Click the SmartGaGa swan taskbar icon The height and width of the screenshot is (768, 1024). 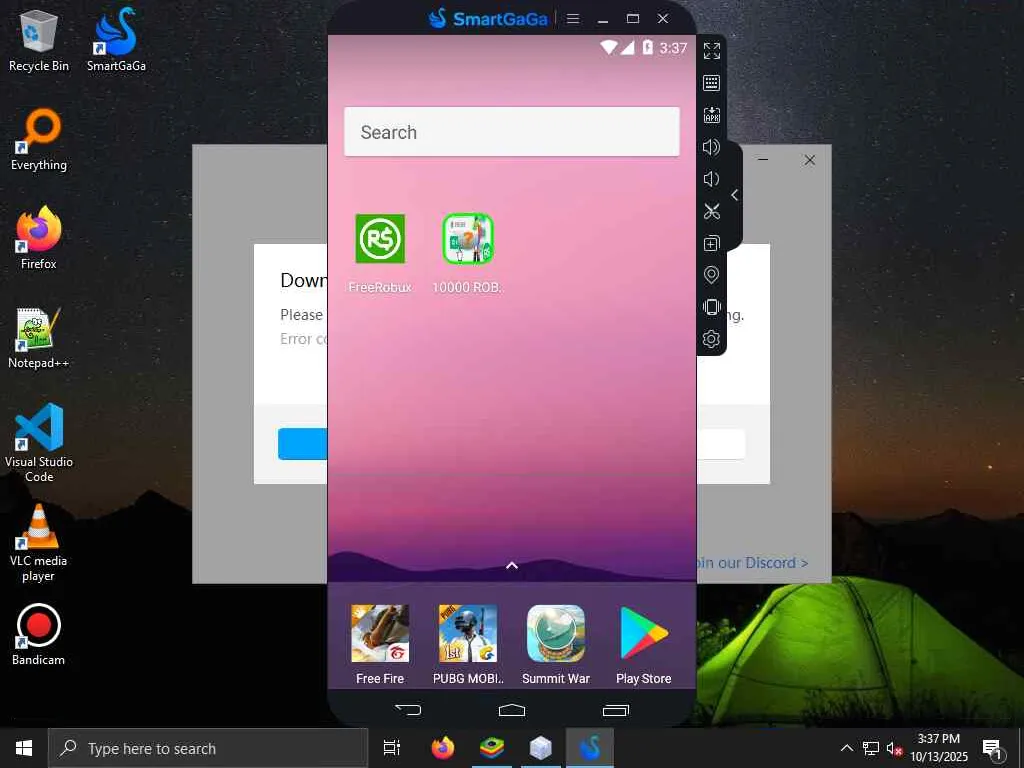click(x=589, y=748)
